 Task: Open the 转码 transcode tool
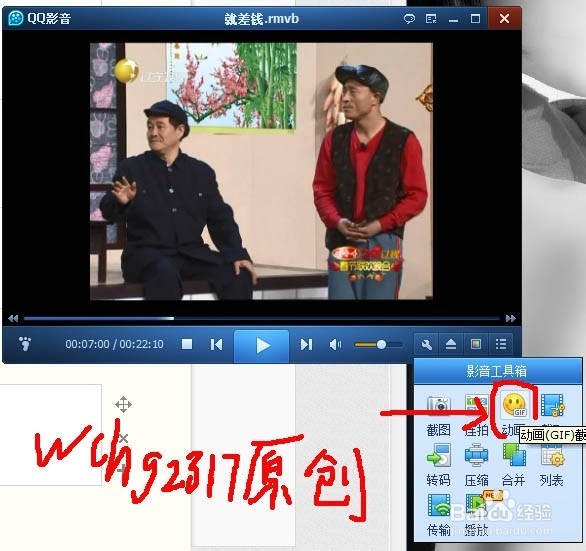pyautogui.click(x=439, y=464)
